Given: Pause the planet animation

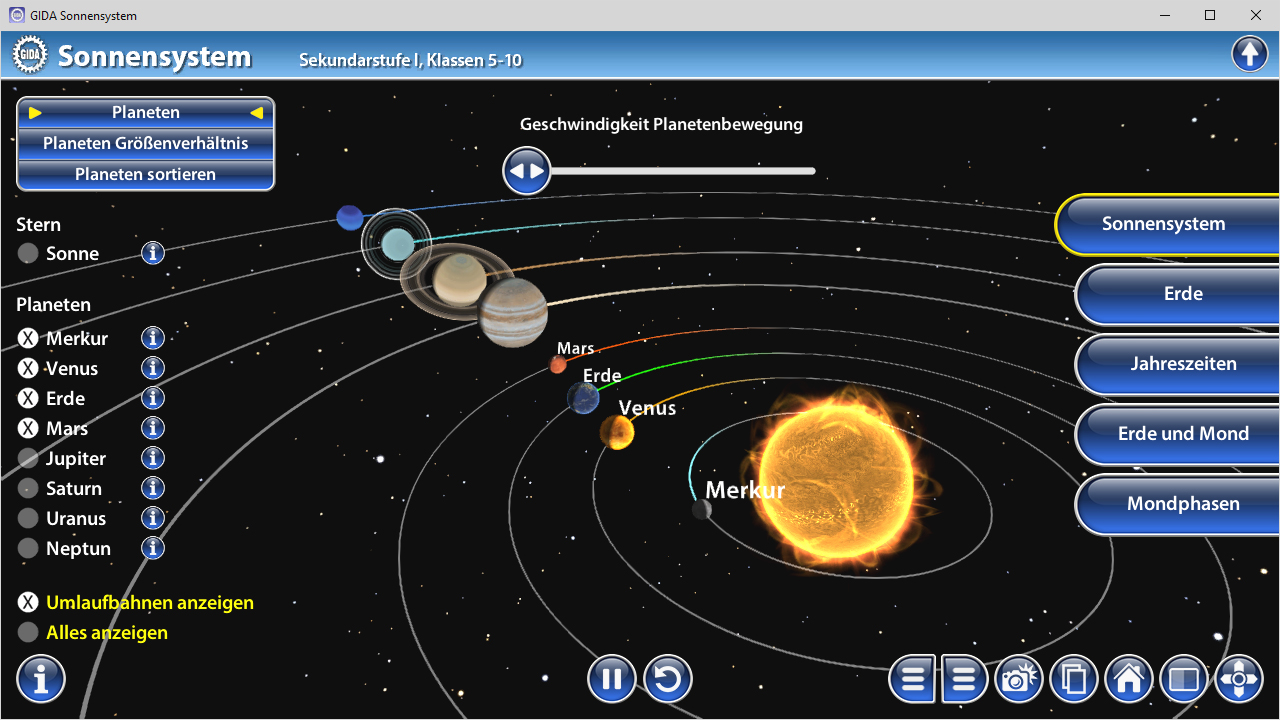Looking at the screenshot, I should 611,680.
